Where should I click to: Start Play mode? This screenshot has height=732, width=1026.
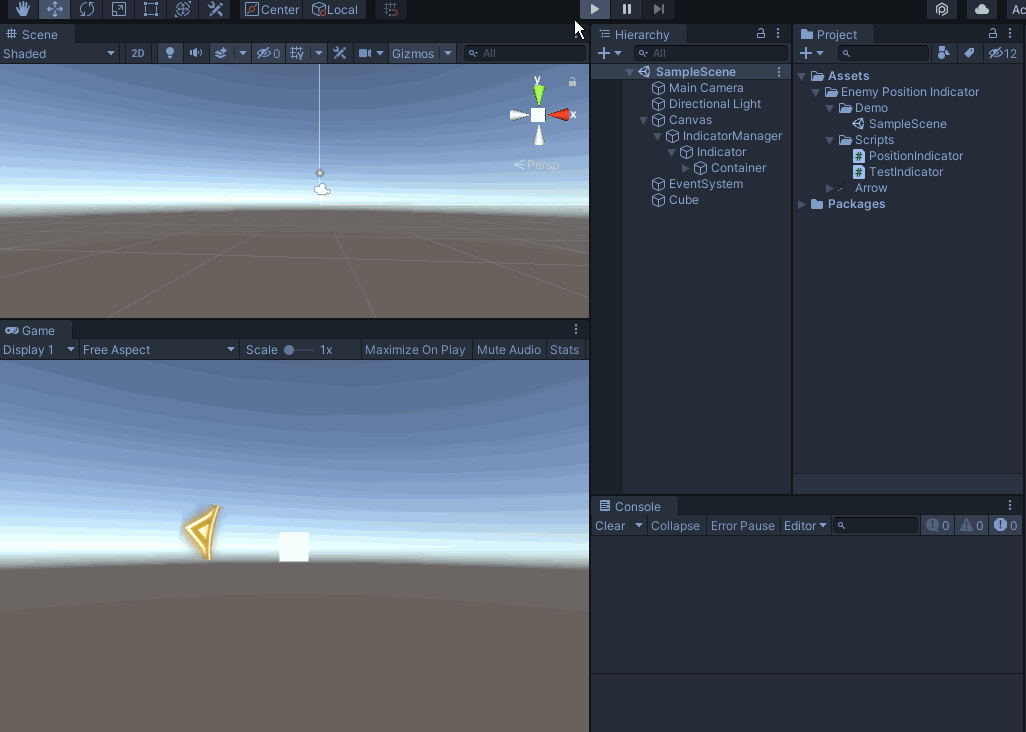595,9
